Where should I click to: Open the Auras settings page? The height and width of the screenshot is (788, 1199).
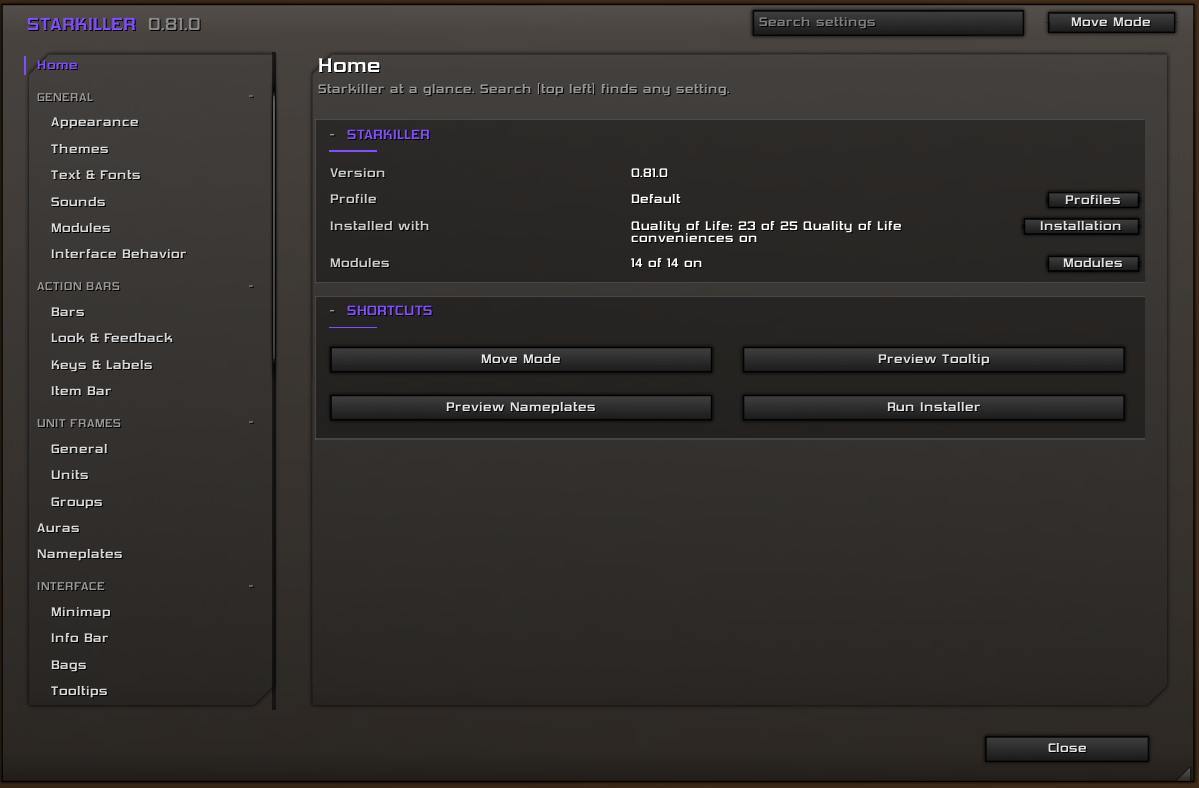pyautogui.click(x=58, y=527)
